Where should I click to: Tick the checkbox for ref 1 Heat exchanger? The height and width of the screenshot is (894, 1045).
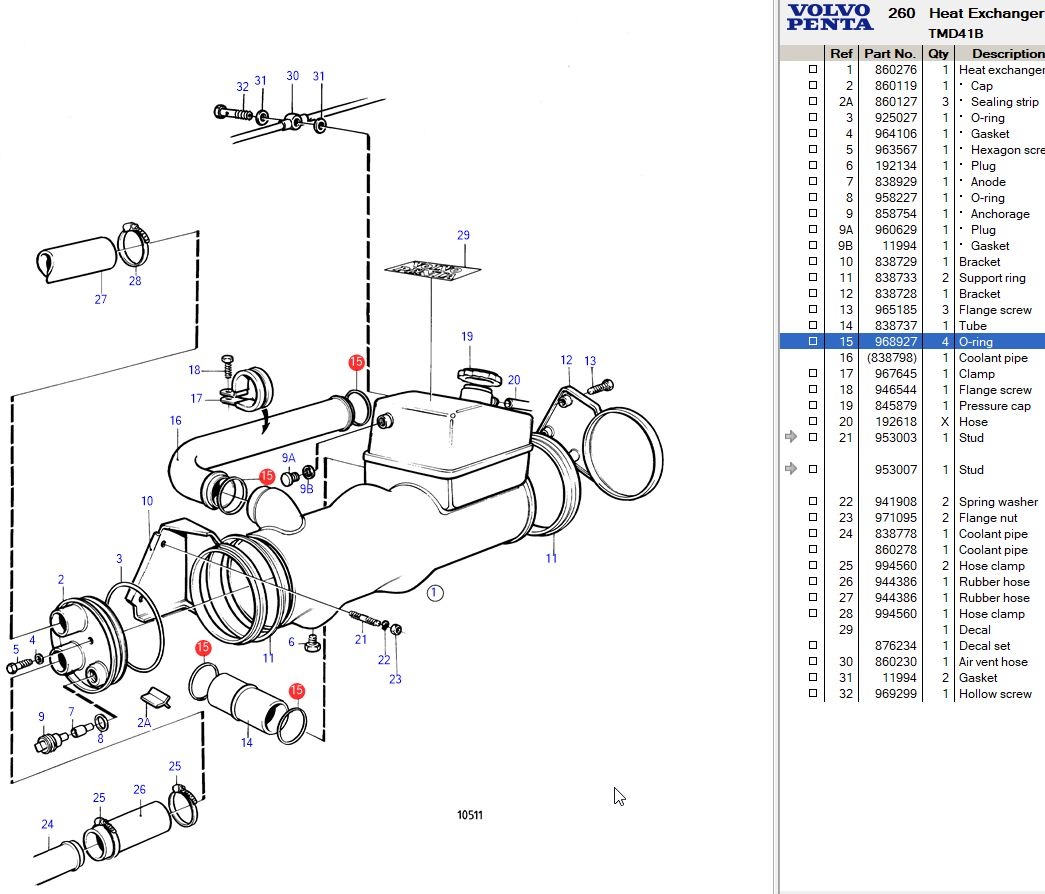click(812, 69)
